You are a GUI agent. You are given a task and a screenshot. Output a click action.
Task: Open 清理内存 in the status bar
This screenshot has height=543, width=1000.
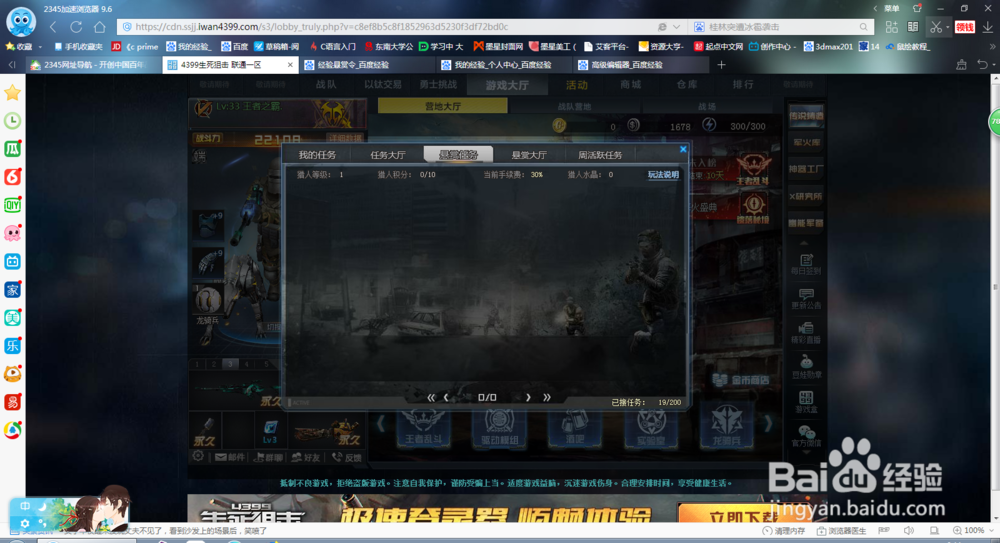coord(784,531)
